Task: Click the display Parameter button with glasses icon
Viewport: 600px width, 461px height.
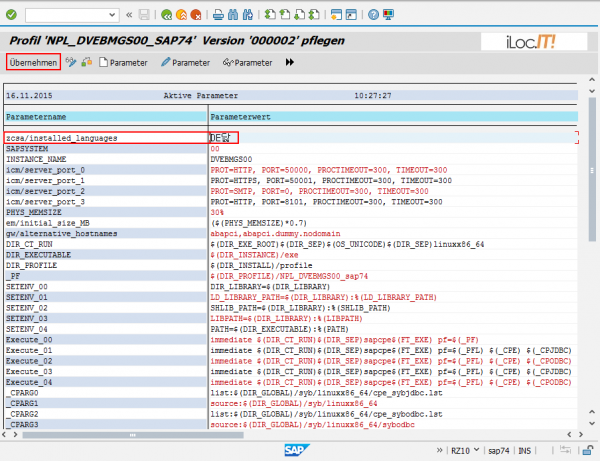Action: pyautogui.click(x=248, y=62)
